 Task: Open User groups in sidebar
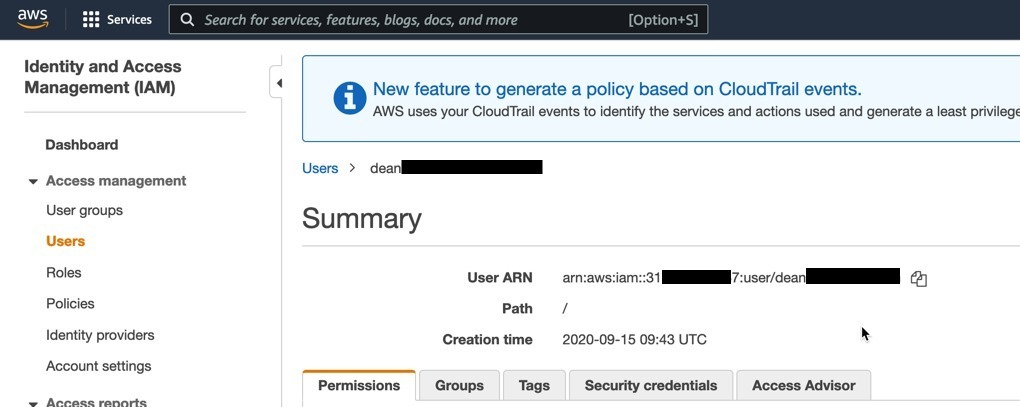(x=85, y=210)
